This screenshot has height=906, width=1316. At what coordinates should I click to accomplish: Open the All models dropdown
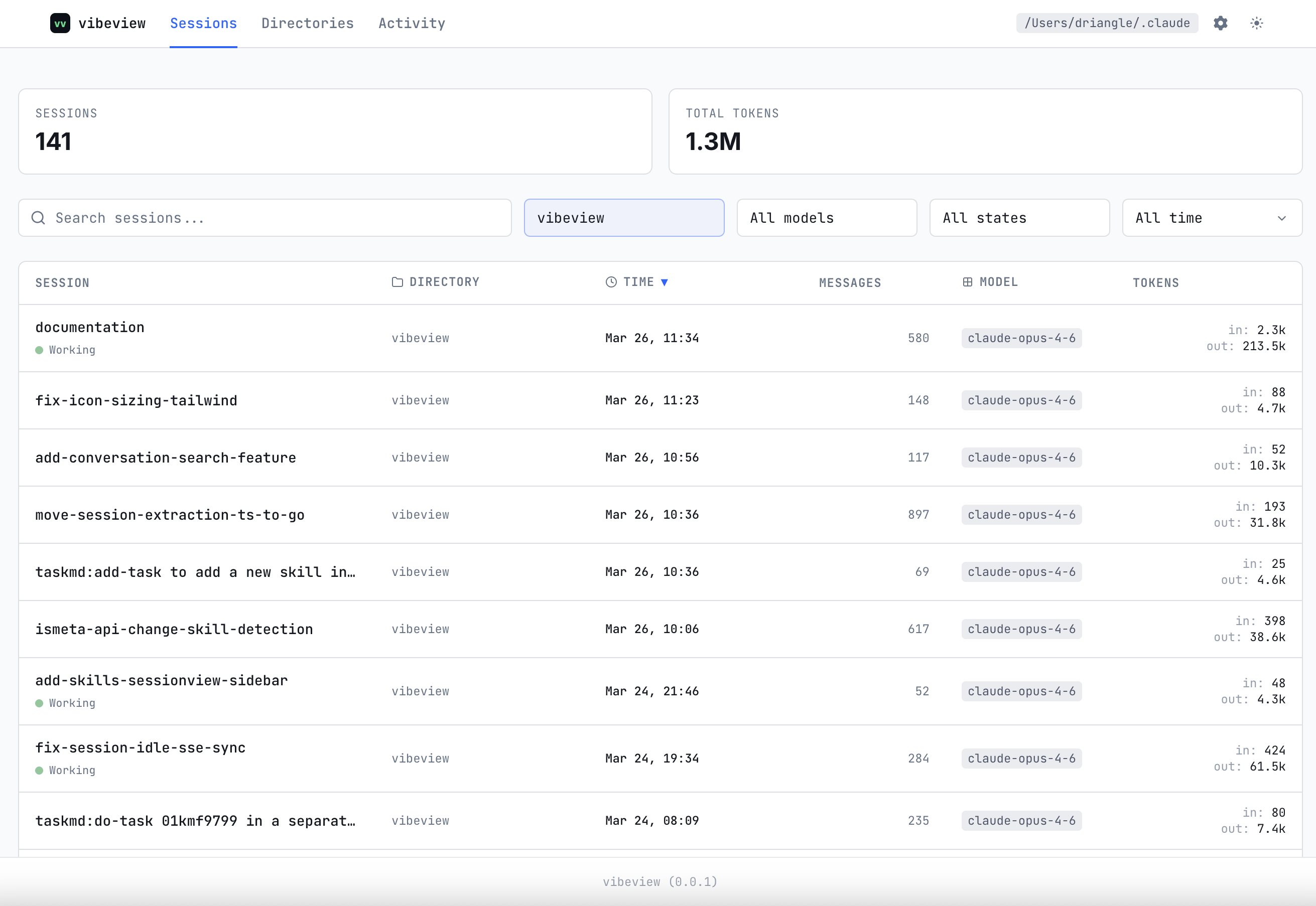[827, 217]
